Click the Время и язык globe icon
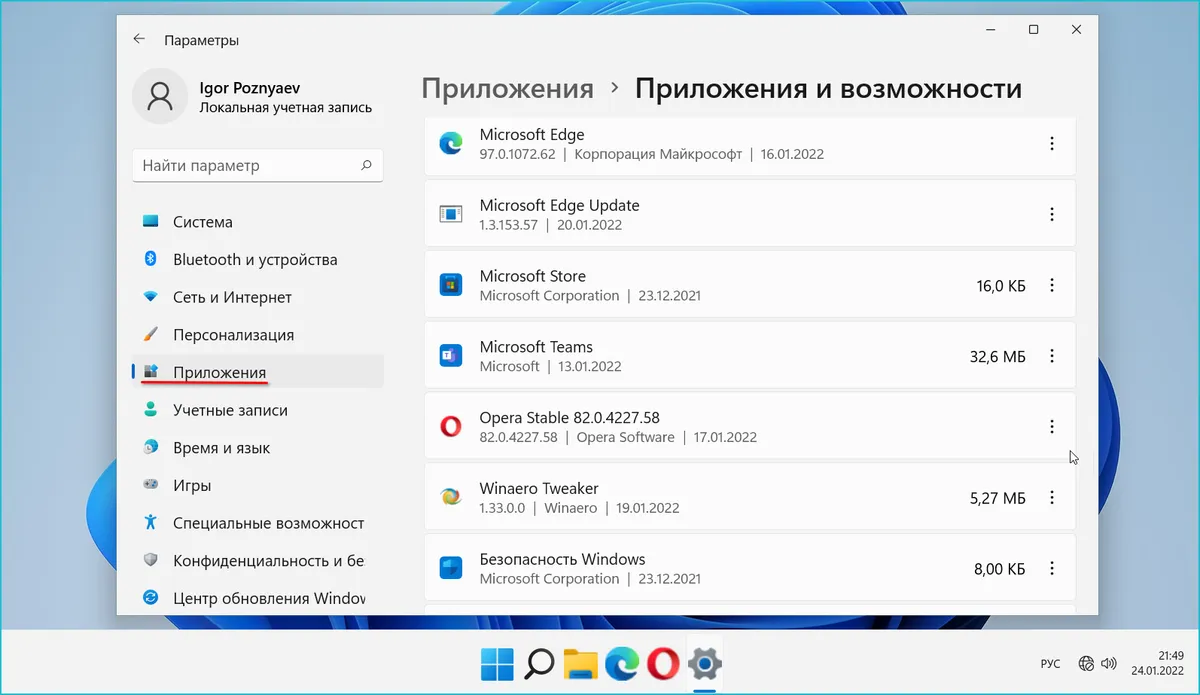Screen dimensions: 1200x695 151,448
